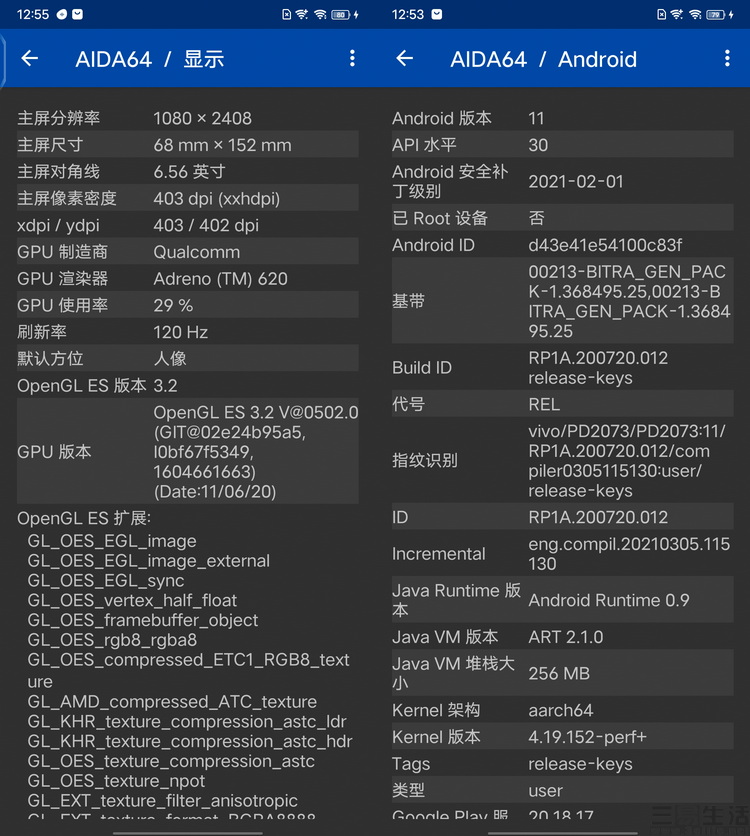Select GL_KHR_texture_compression_astc_hdr line
This screenshot has width=750, height=836.
(190, 741)
